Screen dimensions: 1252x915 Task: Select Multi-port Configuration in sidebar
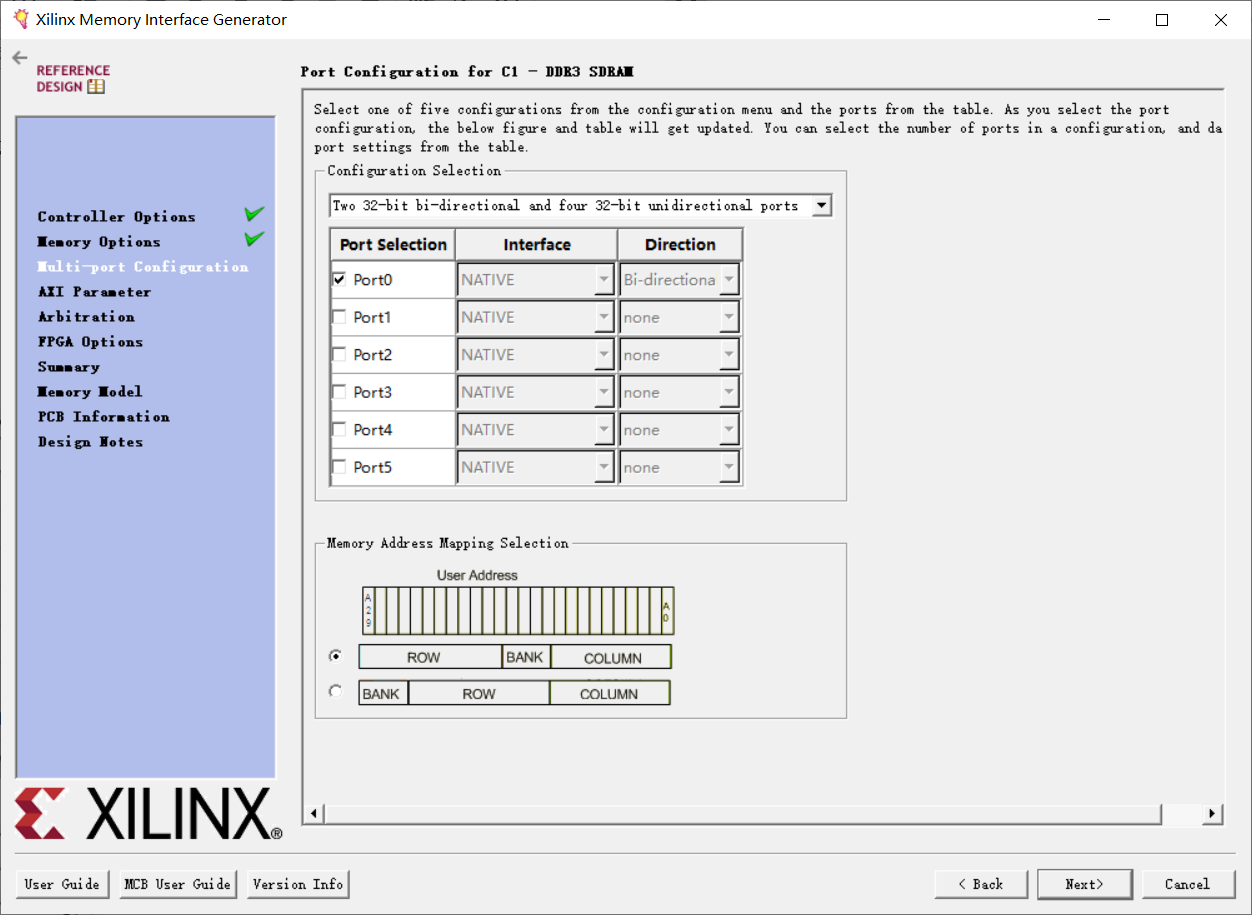pyautogui.click(x=142, y=267)
